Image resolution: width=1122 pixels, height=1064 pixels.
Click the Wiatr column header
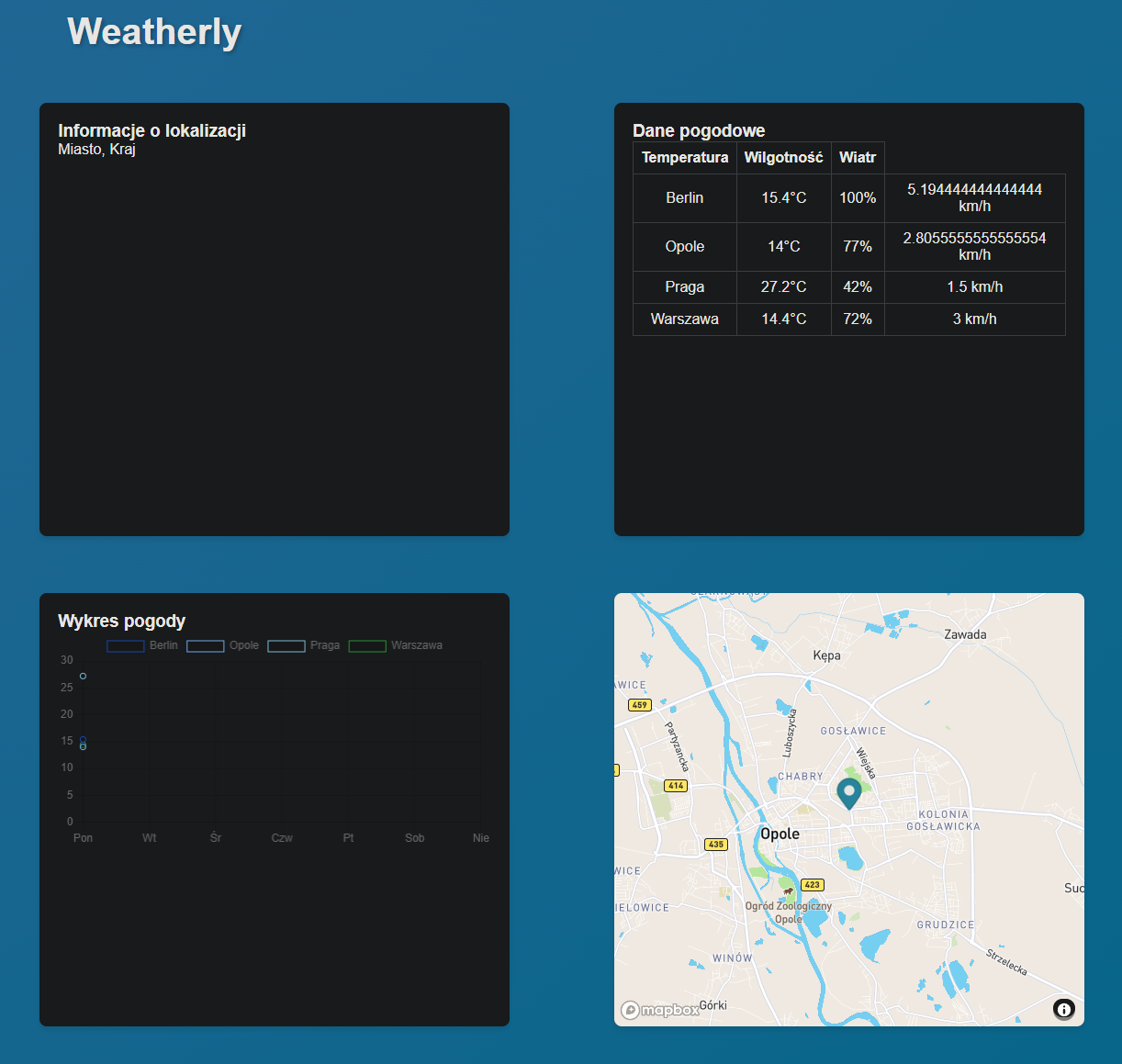tap(858, 158)
